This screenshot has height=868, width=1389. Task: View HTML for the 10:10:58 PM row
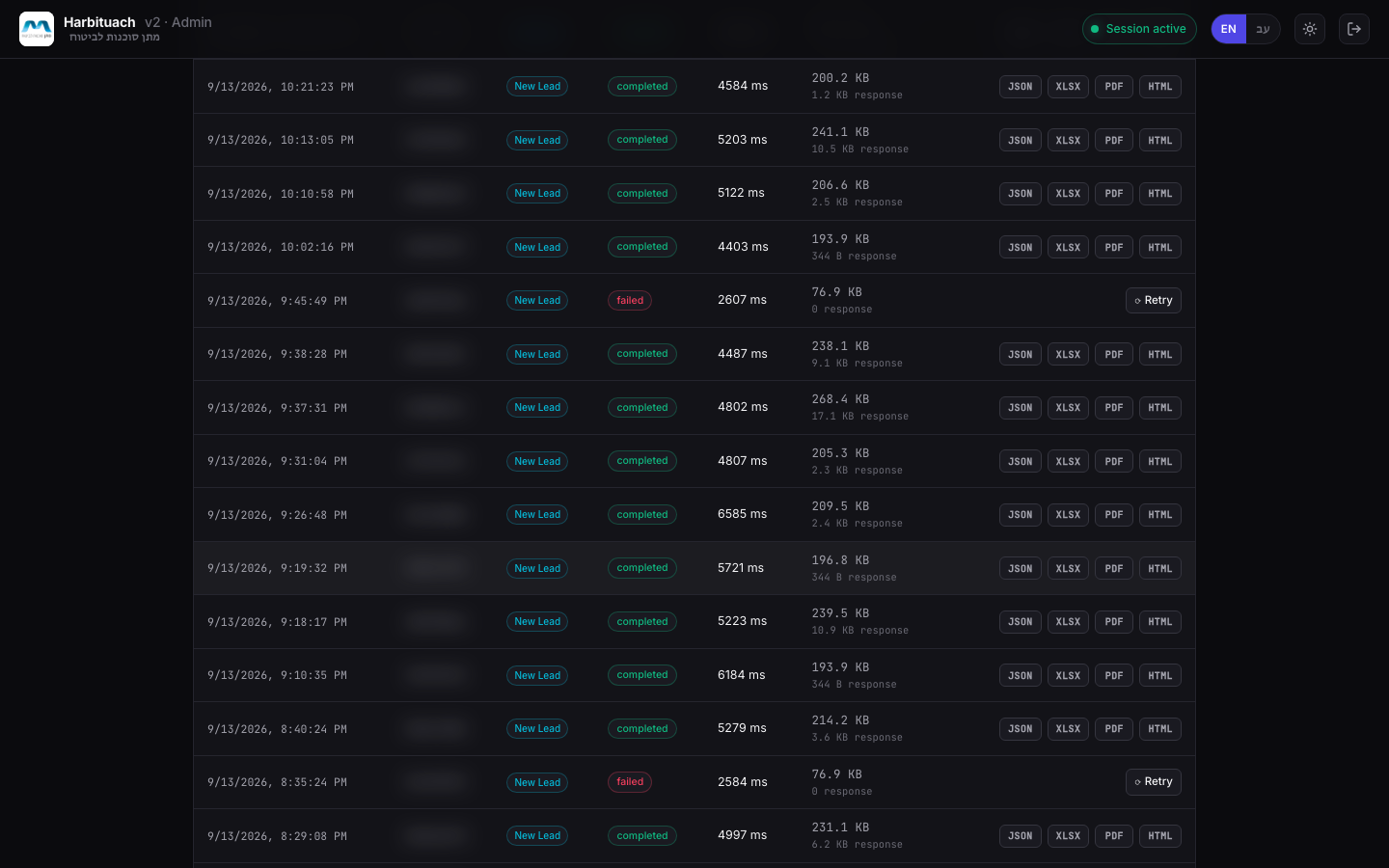click(x=1160, y=194)
